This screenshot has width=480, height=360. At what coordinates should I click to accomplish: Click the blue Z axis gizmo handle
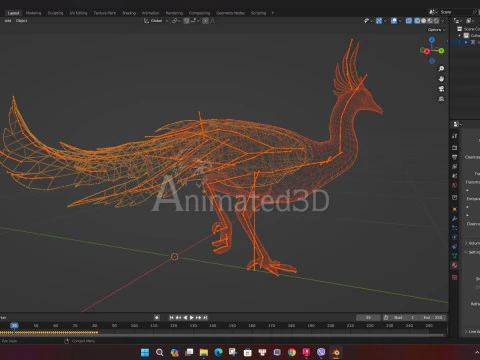click(432, 40)
